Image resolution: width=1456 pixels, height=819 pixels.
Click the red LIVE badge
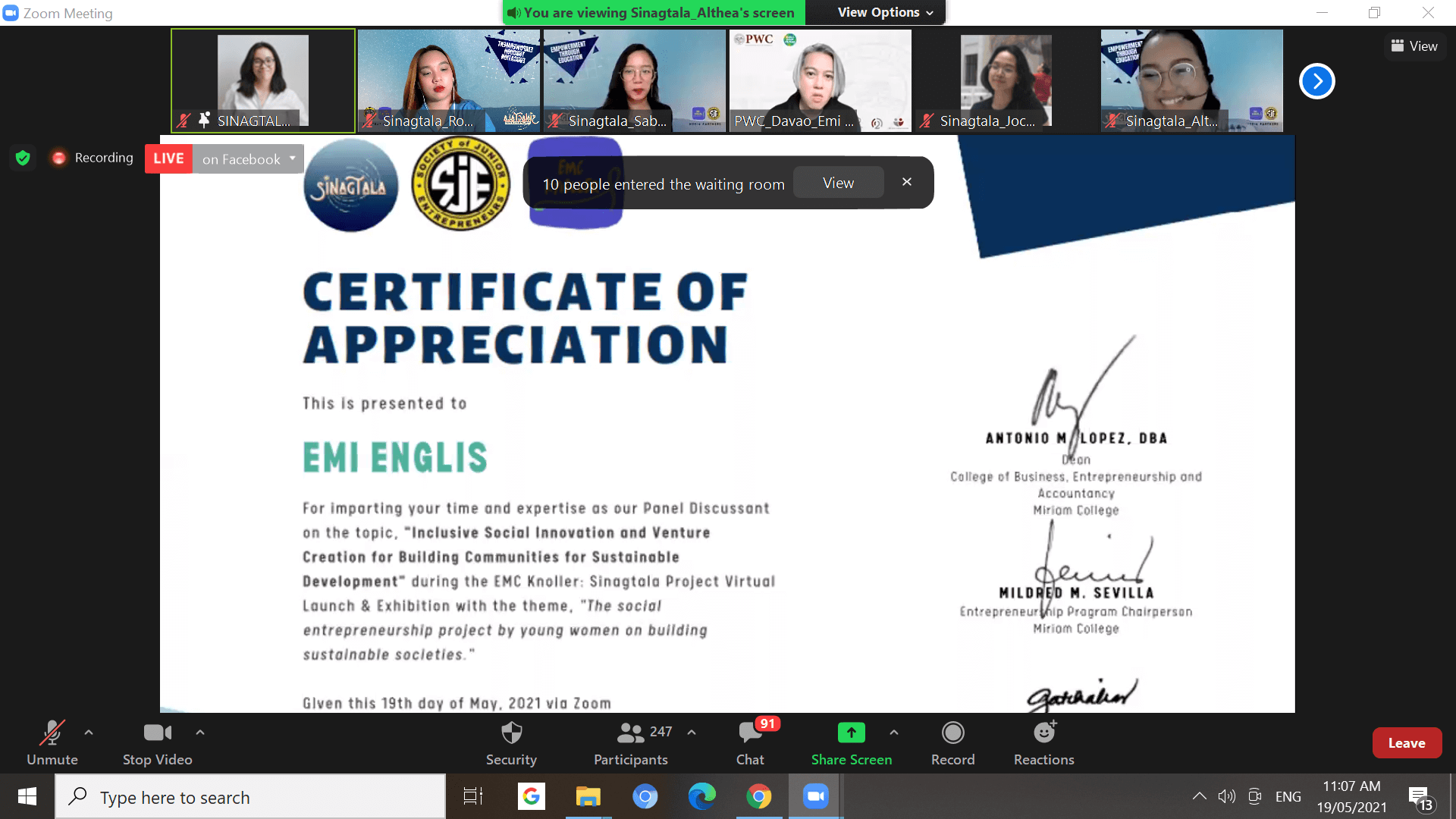tap(168, 158)
